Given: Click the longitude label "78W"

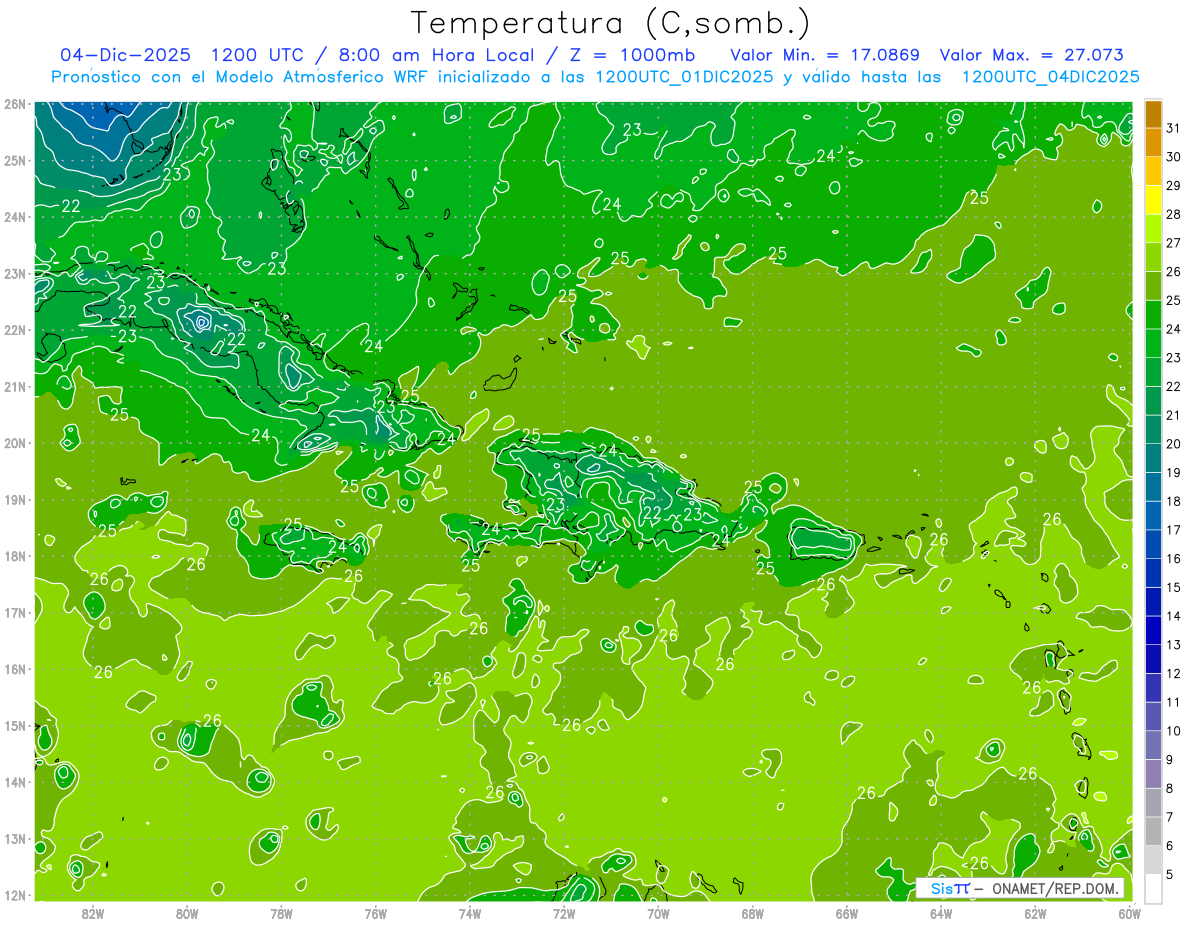Looking at the screenshot, I should click(281, 913).
